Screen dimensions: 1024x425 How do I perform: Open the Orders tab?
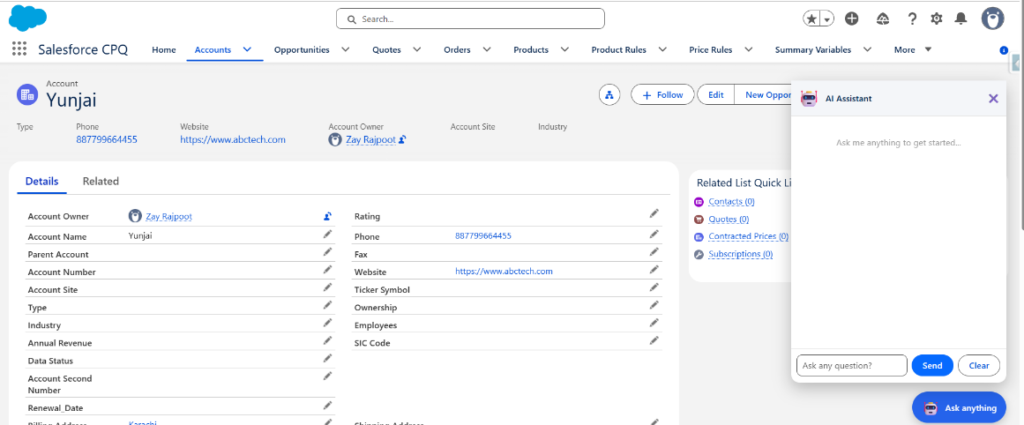coord(457,50)
